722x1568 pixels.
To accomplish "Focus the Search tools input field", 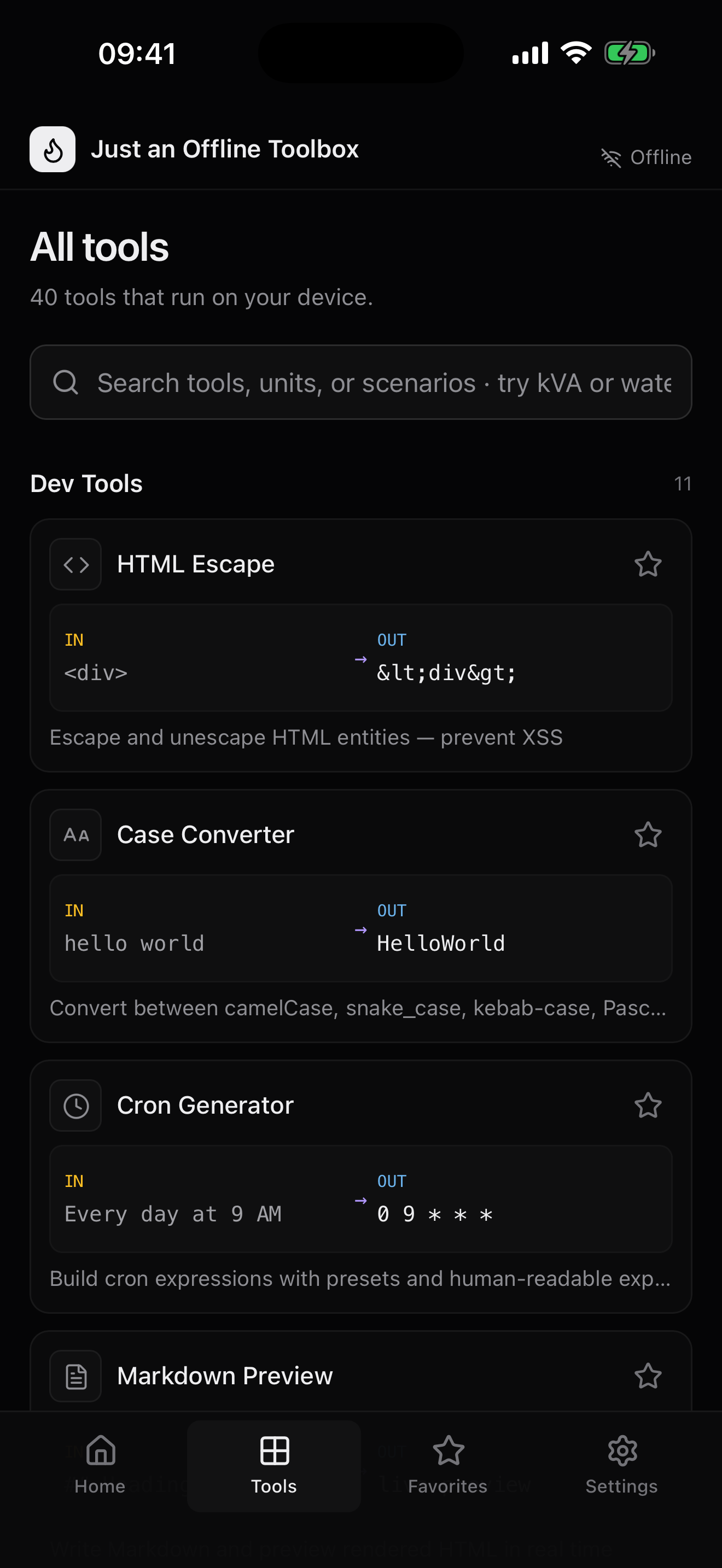I will pyautogui.click(x=361, y=382).
